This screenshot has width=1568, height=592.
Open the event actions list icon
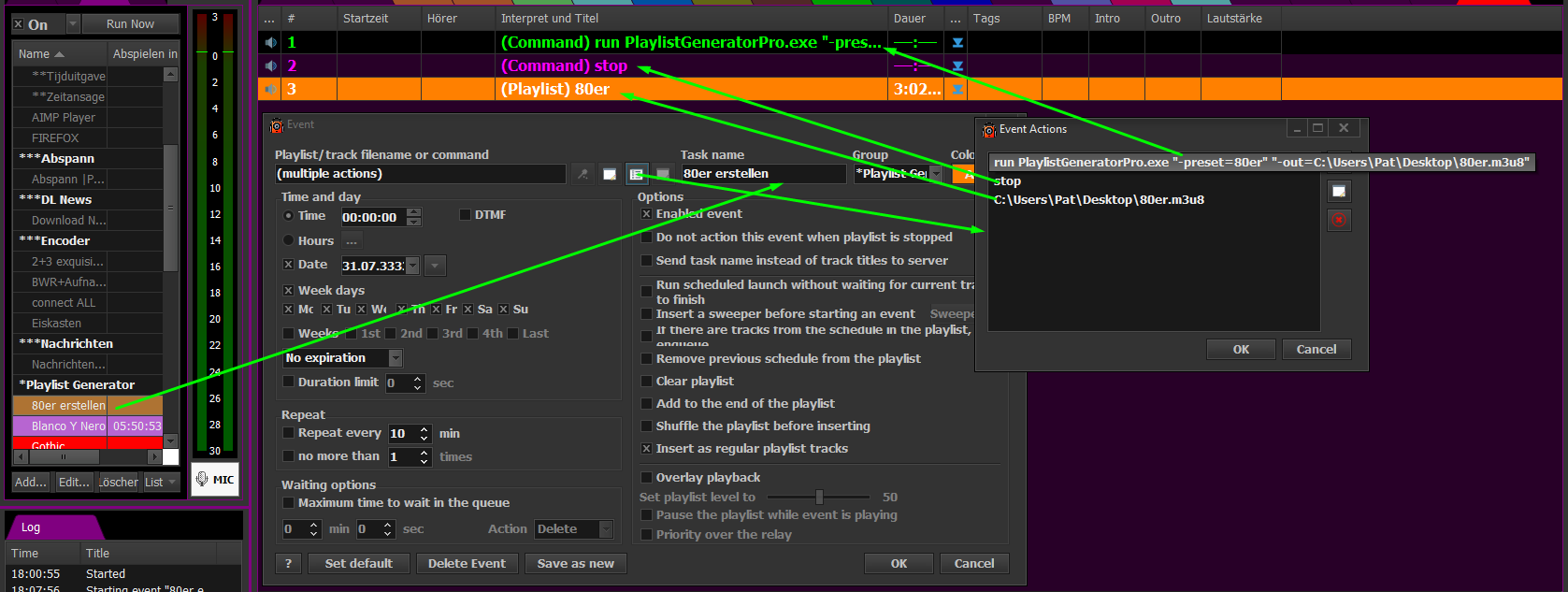point(637,174)
